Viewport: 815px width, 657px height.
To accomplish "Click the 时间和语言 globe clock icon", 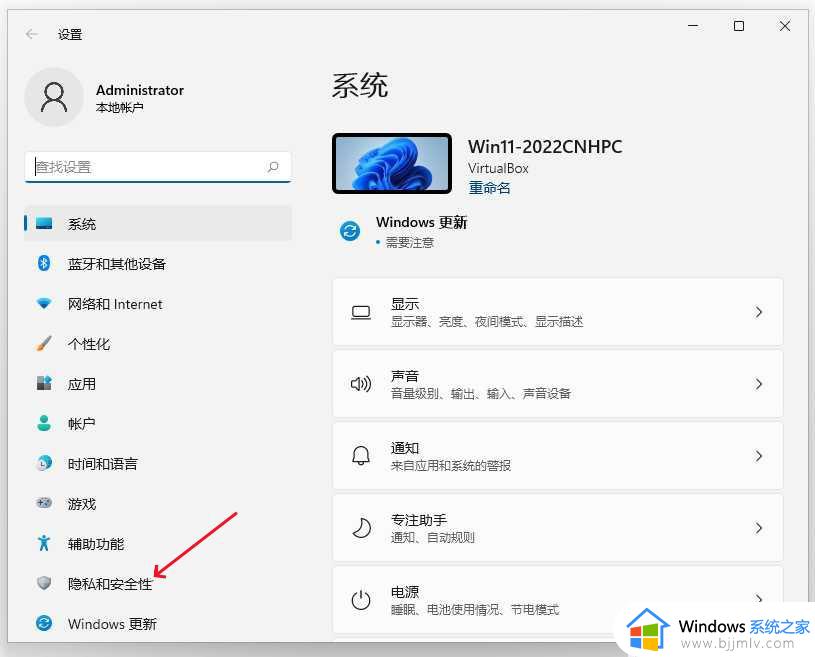I will [x=44, y=463].
